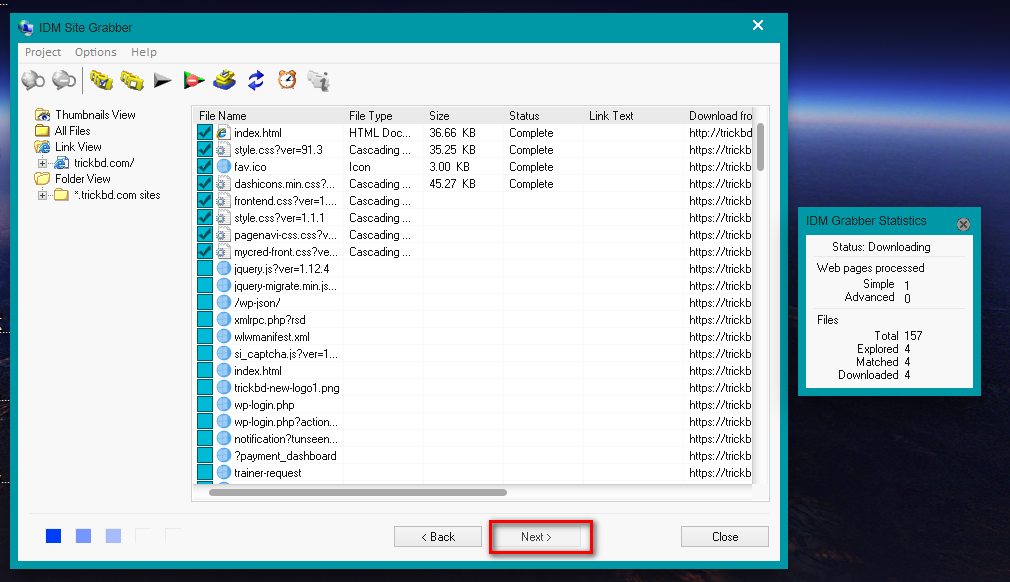Click the Close button at bottom right
The image size is (1010, 582).
tap(725, 537)
